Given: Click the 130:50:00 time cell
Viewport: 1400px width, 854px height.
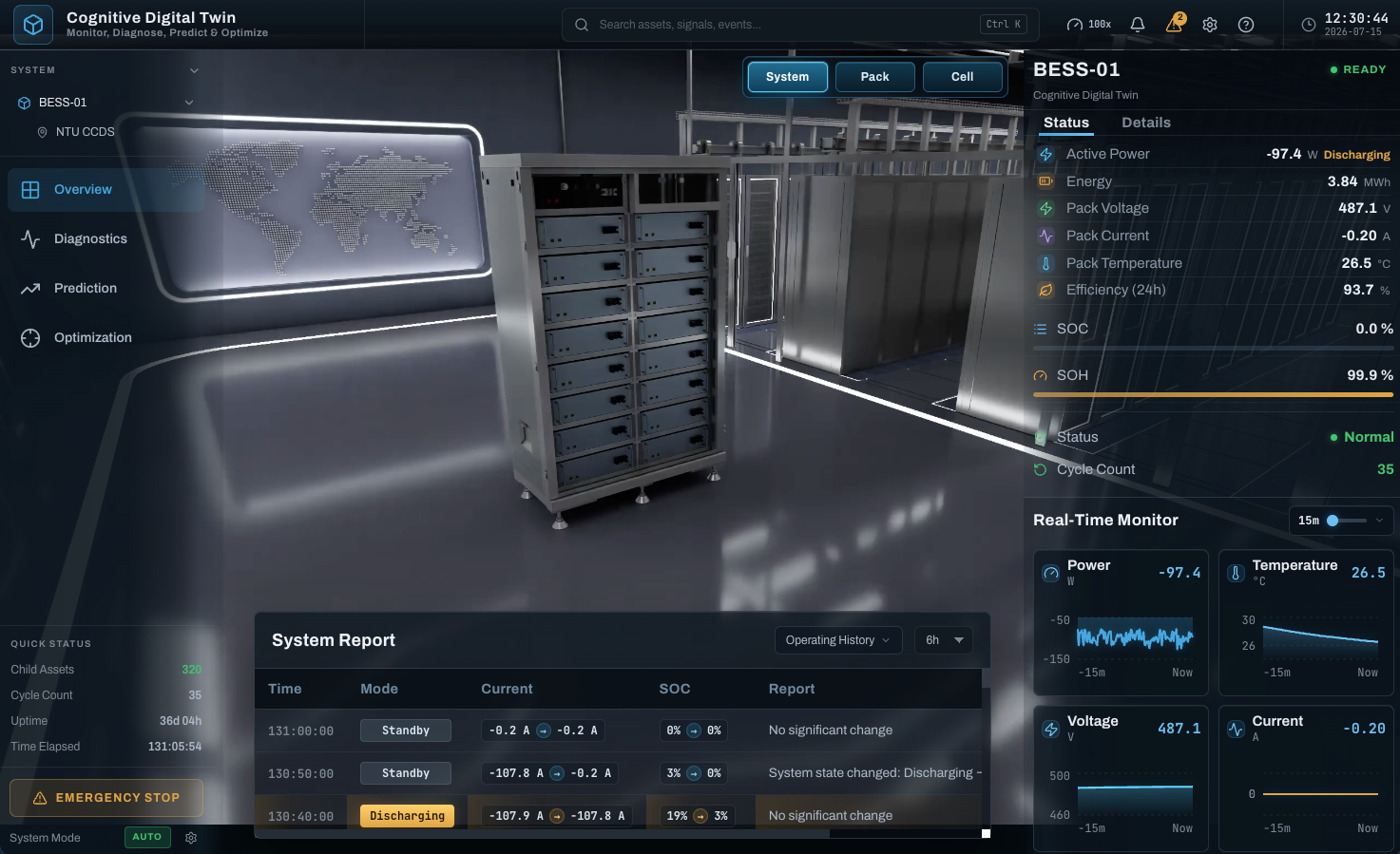Looking at the screenshot, I should click(x=300, y=774).
